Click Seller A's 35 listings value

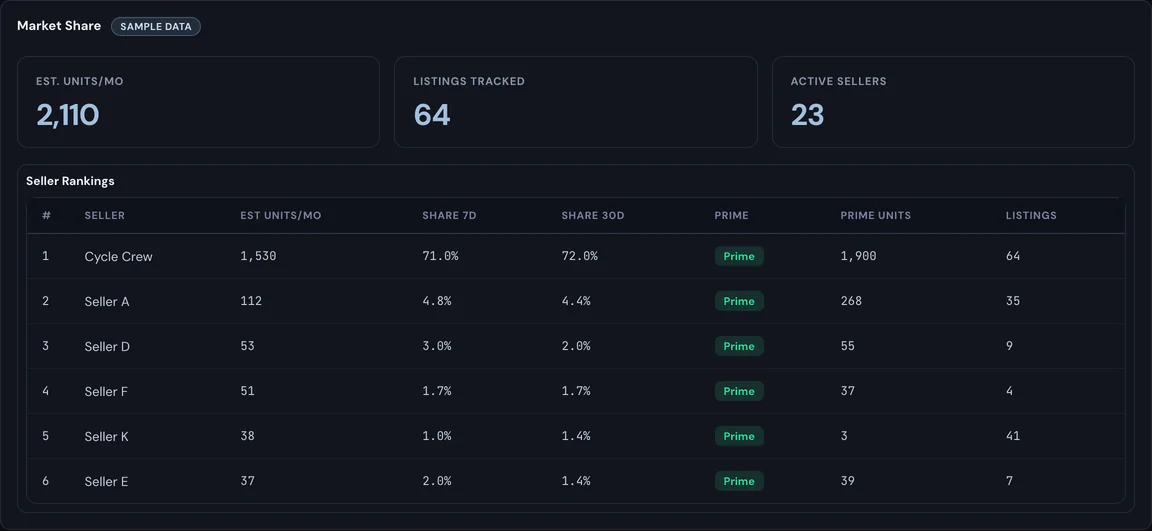(1013, 301)
